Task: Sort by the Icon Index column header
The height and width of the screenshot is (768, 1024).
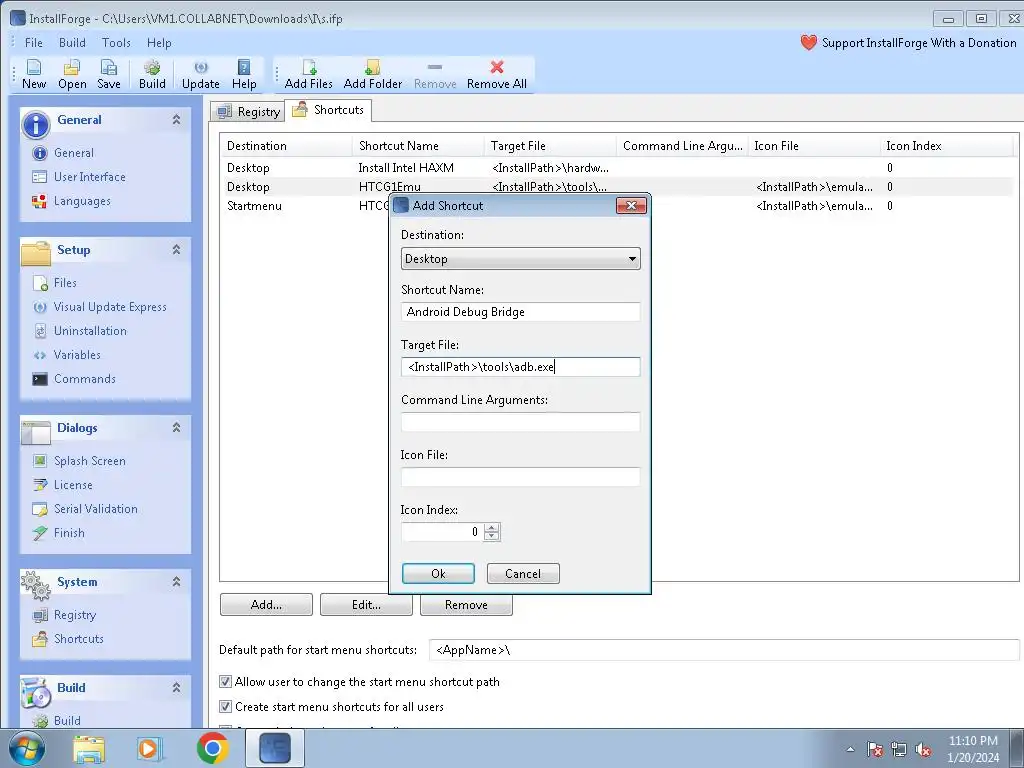Action: [x=946, y=146]
